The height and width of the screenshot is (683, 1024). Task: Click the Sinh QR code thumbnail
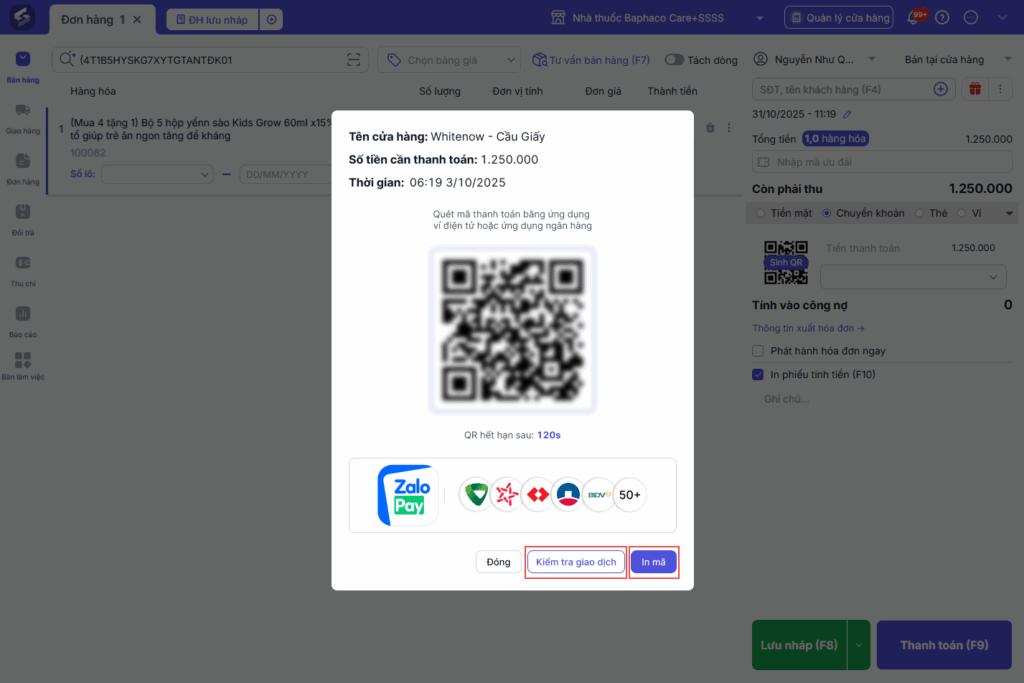click(x=786, y=262)
